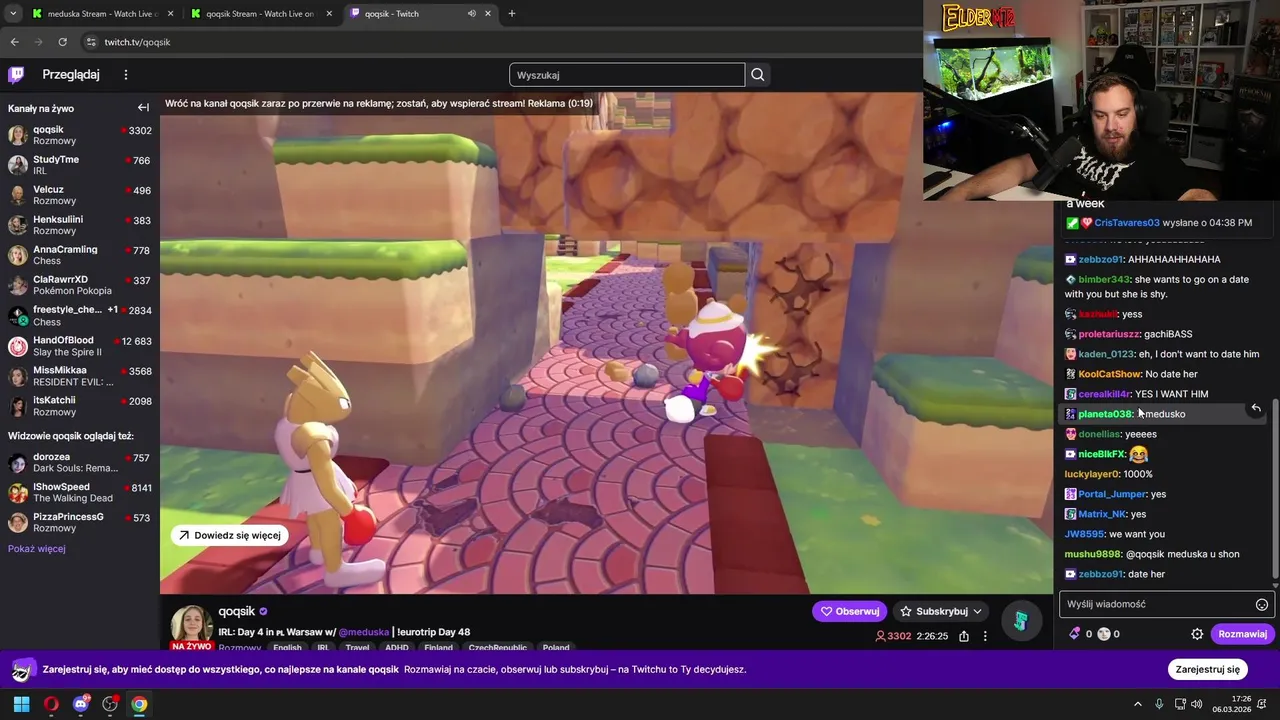This screenshot has height=720, width=1280.
Task: Open the tab search dropdown in Chrome
Action: [x=13, y=14]
